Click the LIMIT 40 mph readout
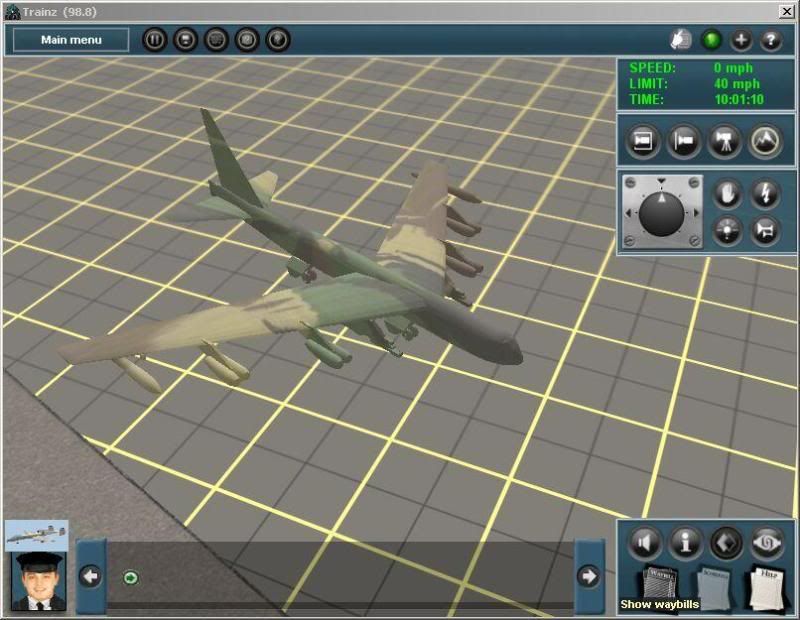Viewport: 800px width, 620px height. point(694,84)
